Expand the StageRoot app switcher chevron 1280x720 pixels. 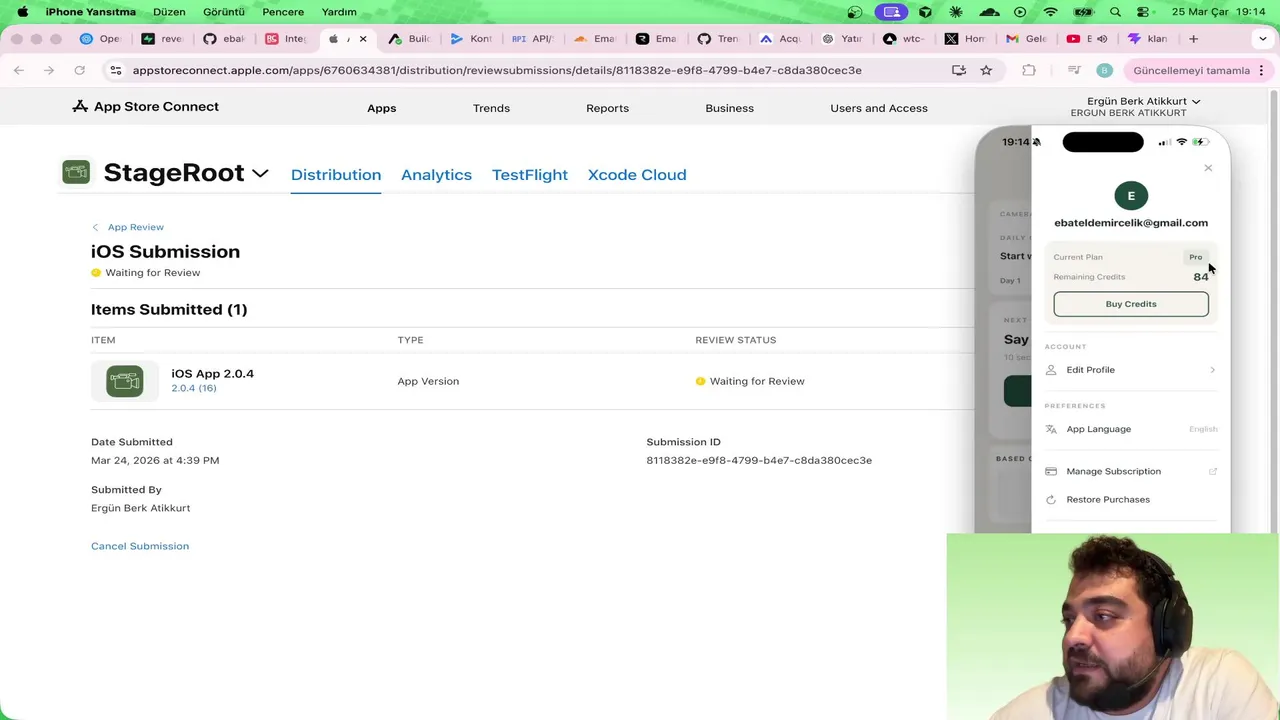click(260, 173)
